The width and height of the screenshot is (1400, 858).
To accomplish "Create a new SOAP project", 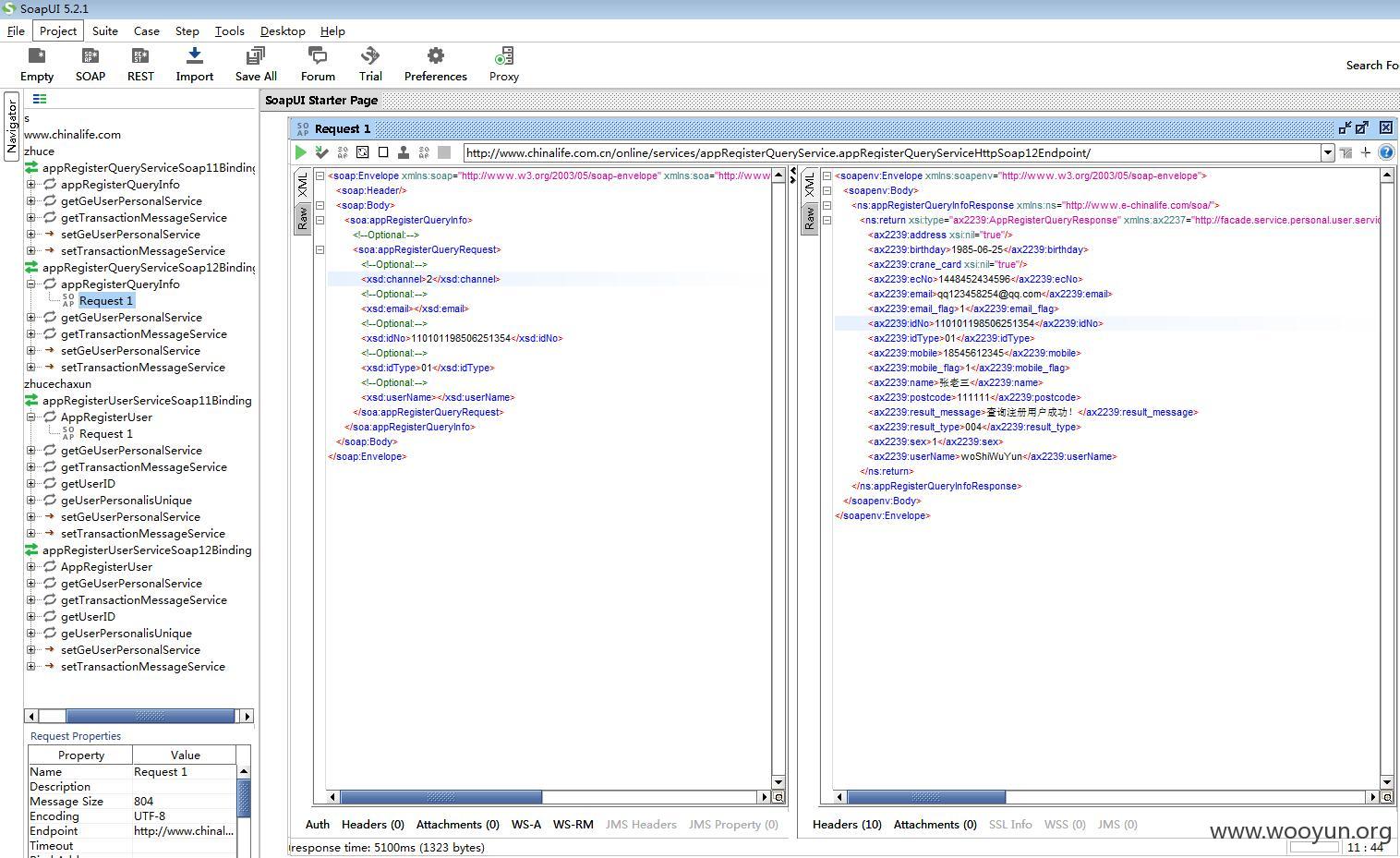I will click(x=91, y=65).
